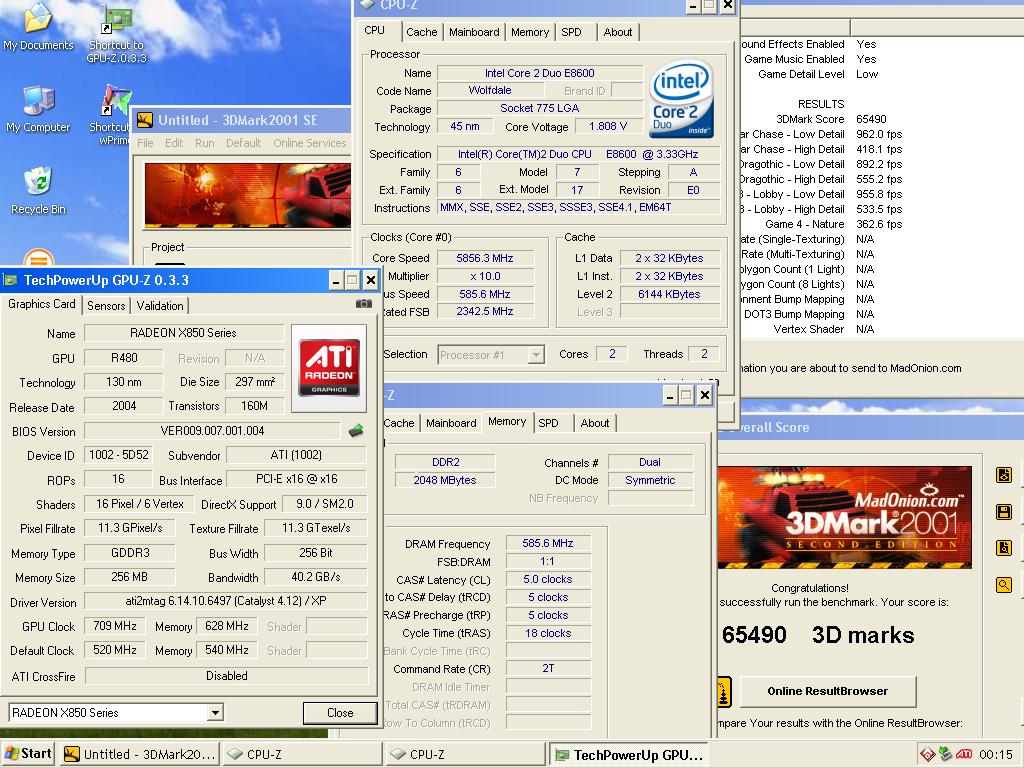This screenshot has width=1024, height=768.
Task: Click the GPU Clock value 709 MHz
Action: coord(115,626)
